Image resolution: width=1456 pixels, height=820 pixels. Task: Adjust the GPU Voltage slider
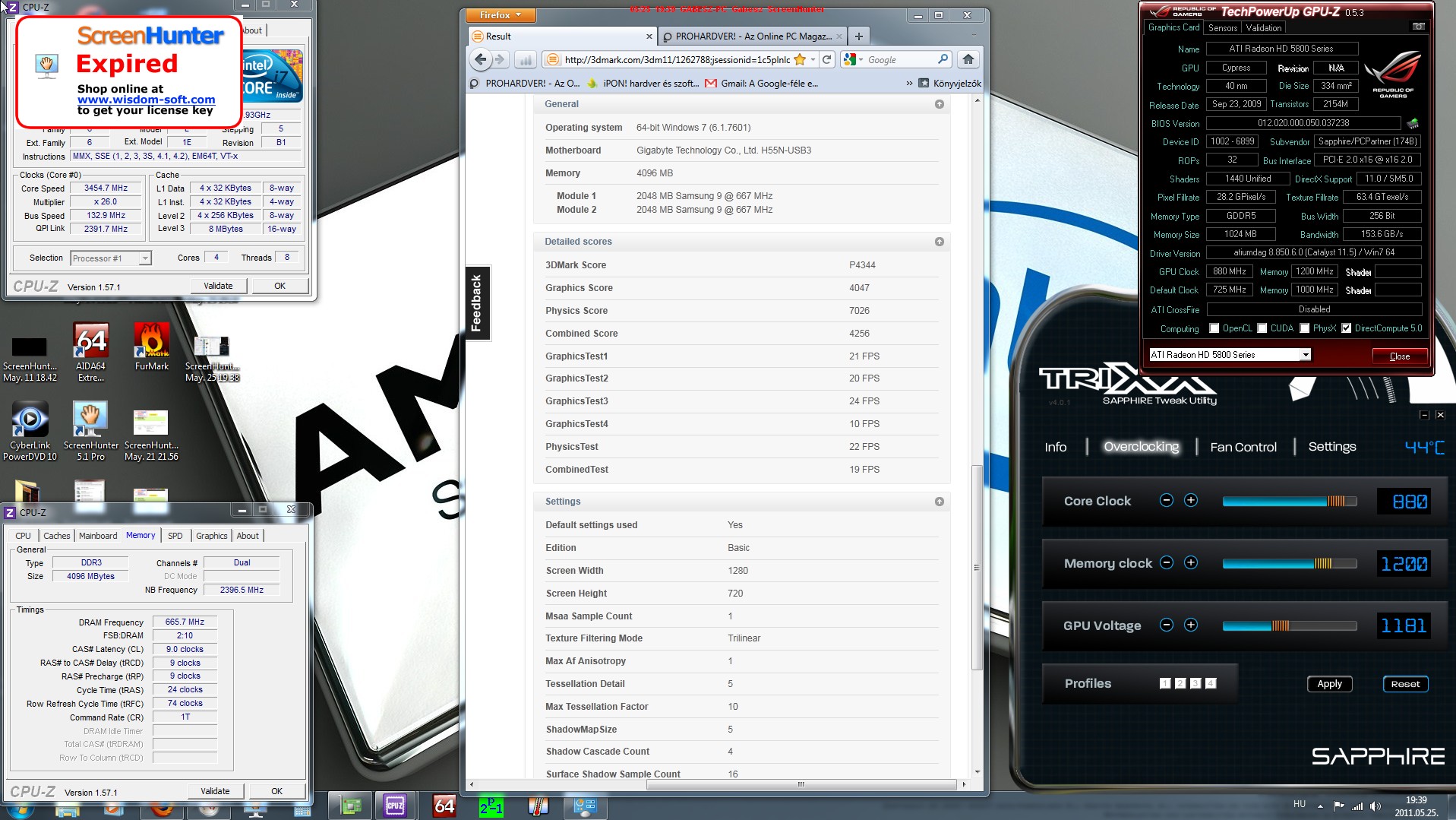[x=1289, y=625]
